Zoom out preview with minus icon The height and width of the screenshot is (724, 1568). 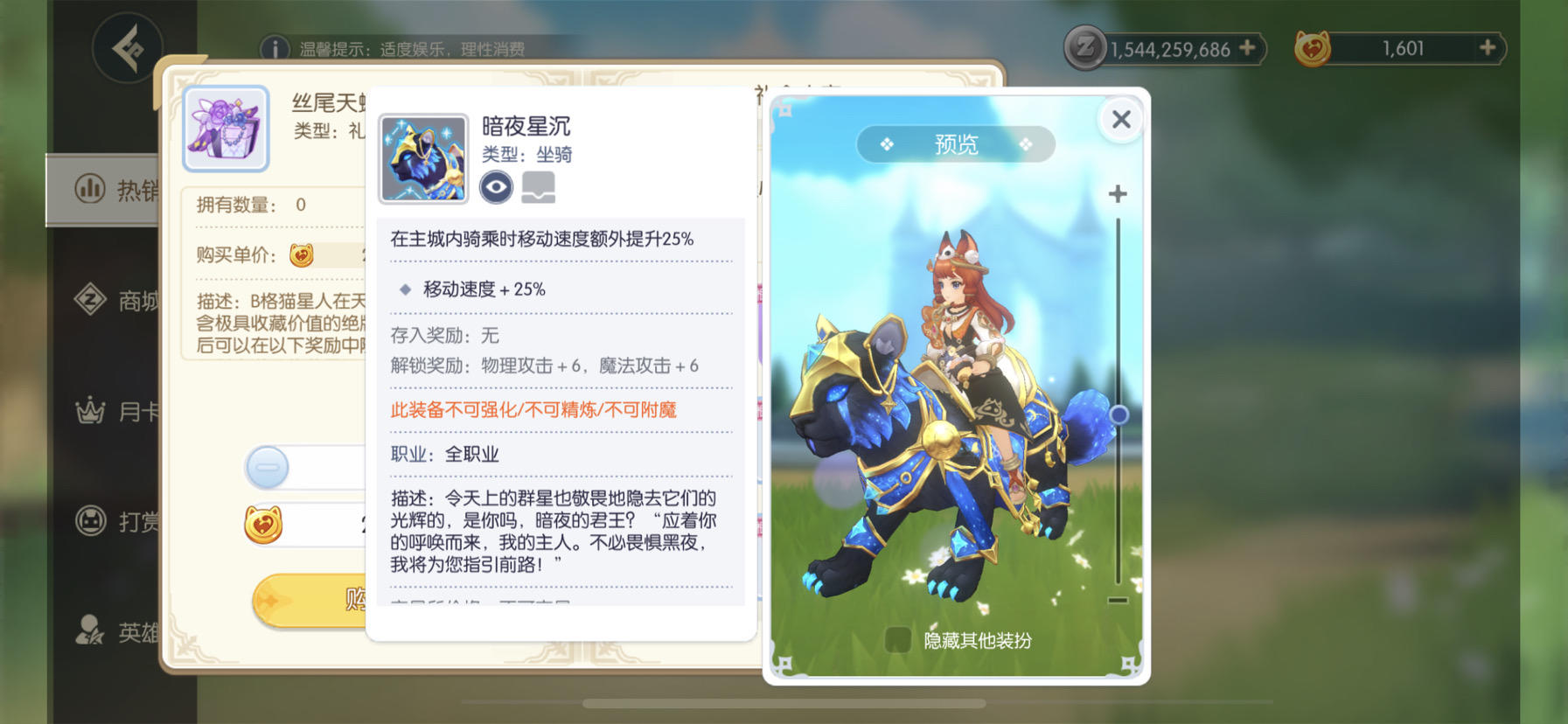coord(1118,601)
